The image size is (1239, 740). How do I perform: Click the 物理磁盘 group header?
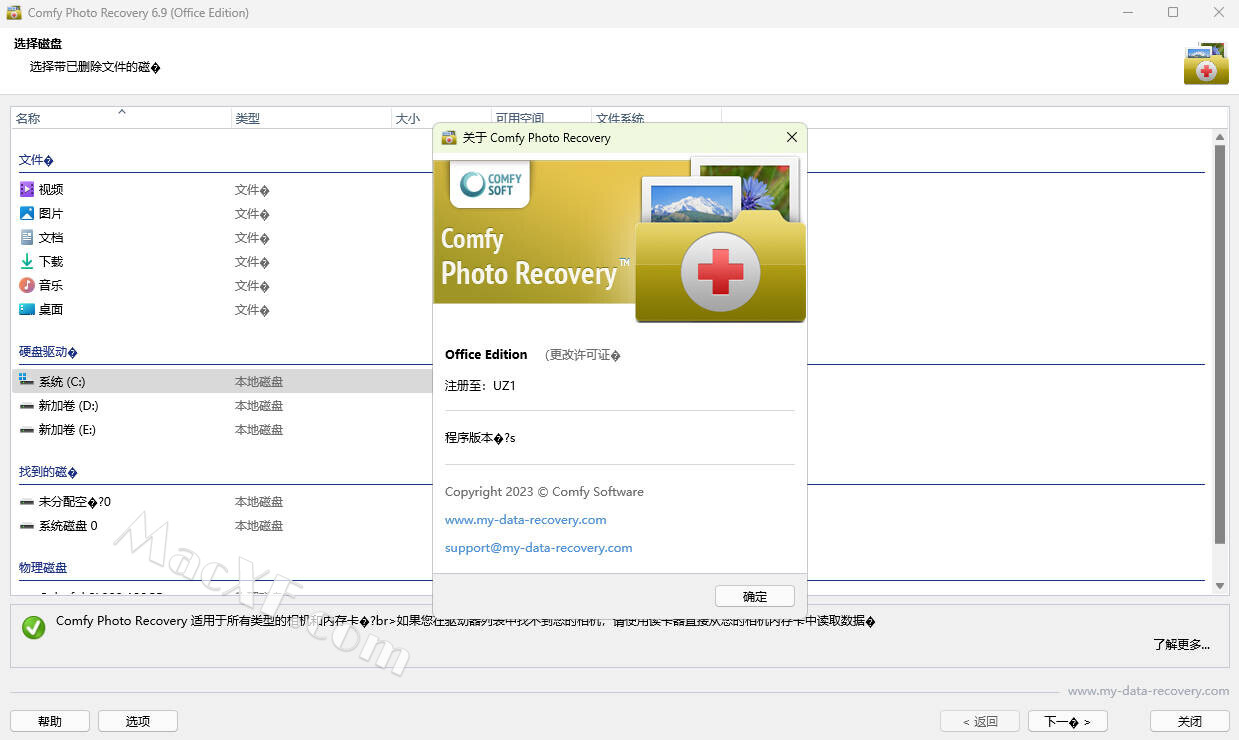[x=43, y=568]
